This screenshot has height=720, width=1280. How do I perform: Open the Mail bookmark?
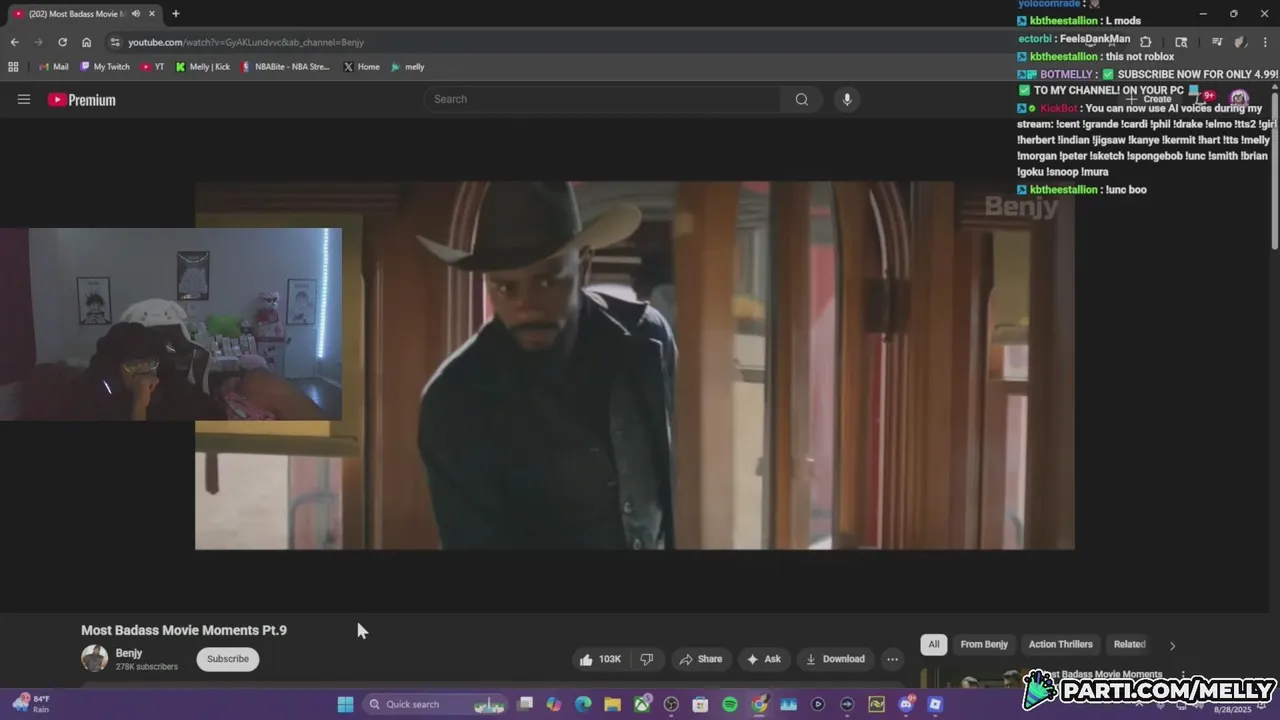click(x=53, y=67)
